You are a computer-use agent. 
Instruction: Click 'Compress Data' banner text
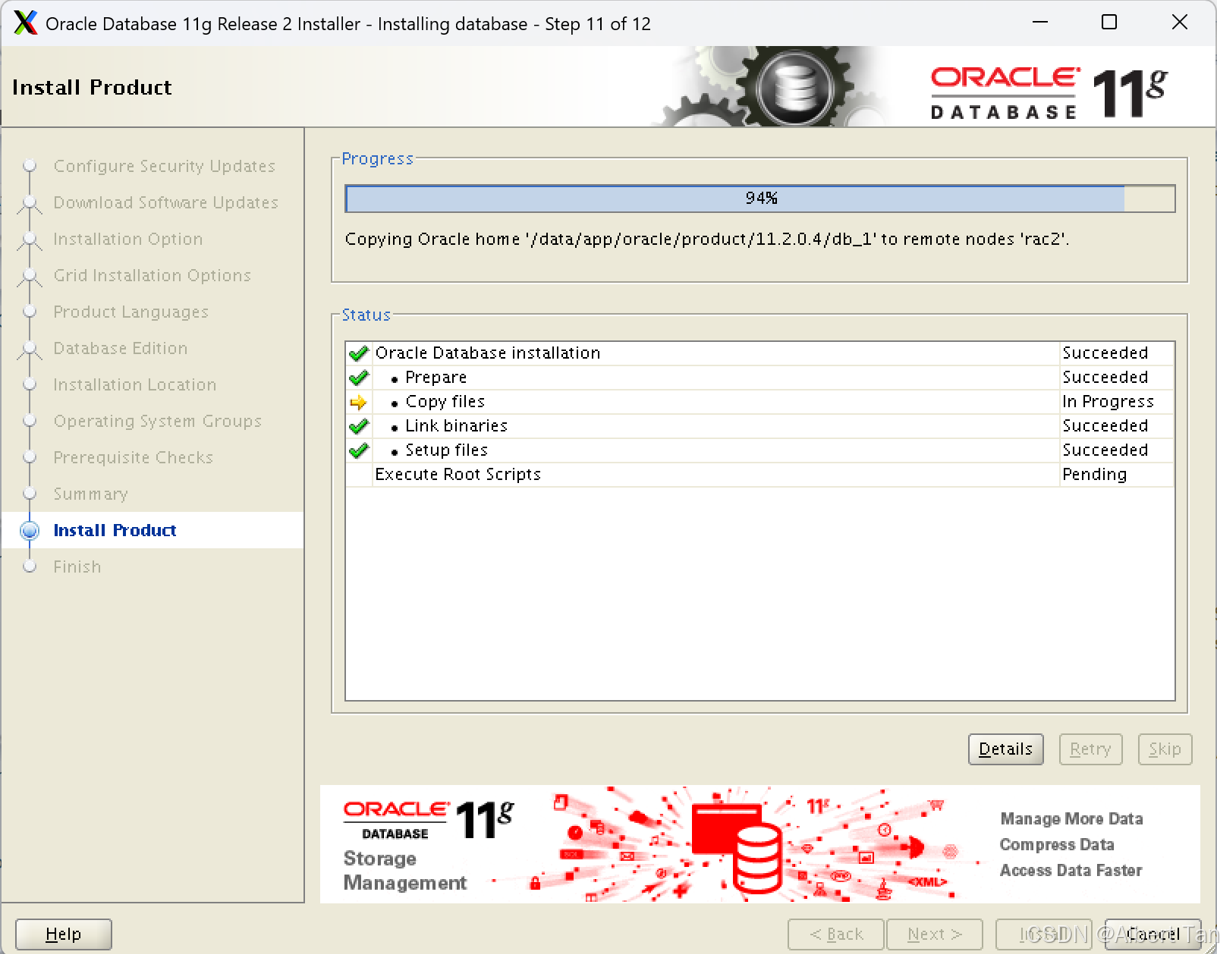(1056, 845)
